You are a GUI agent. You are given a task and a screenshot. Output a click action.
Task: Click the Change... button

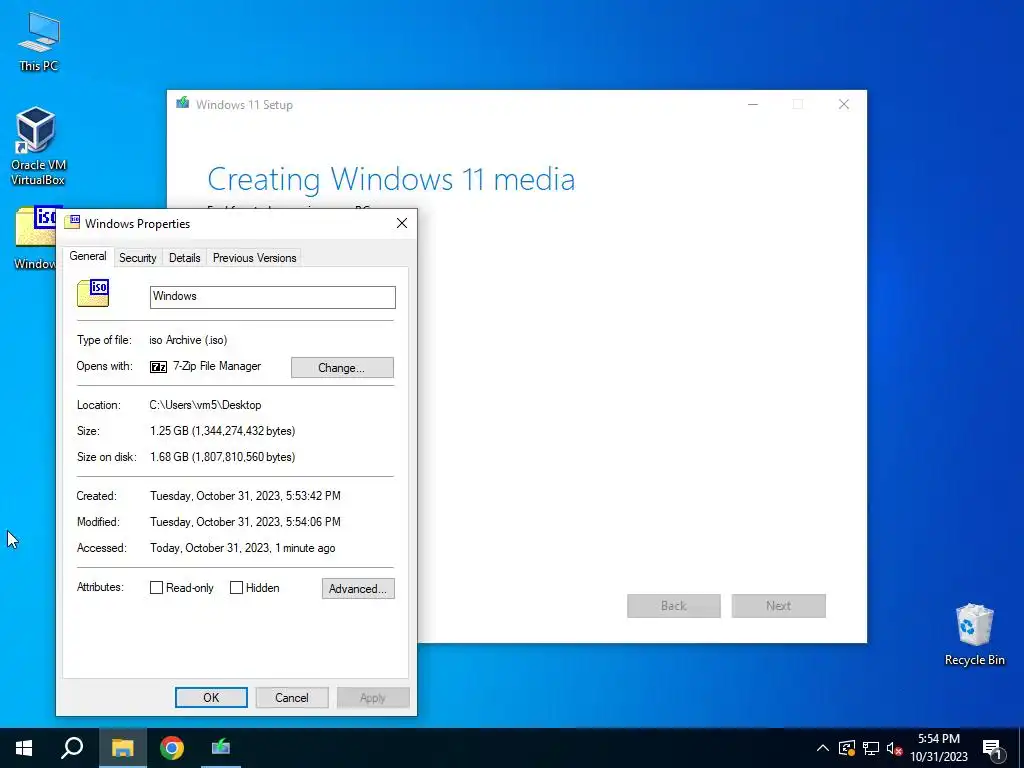pos(342,368)
